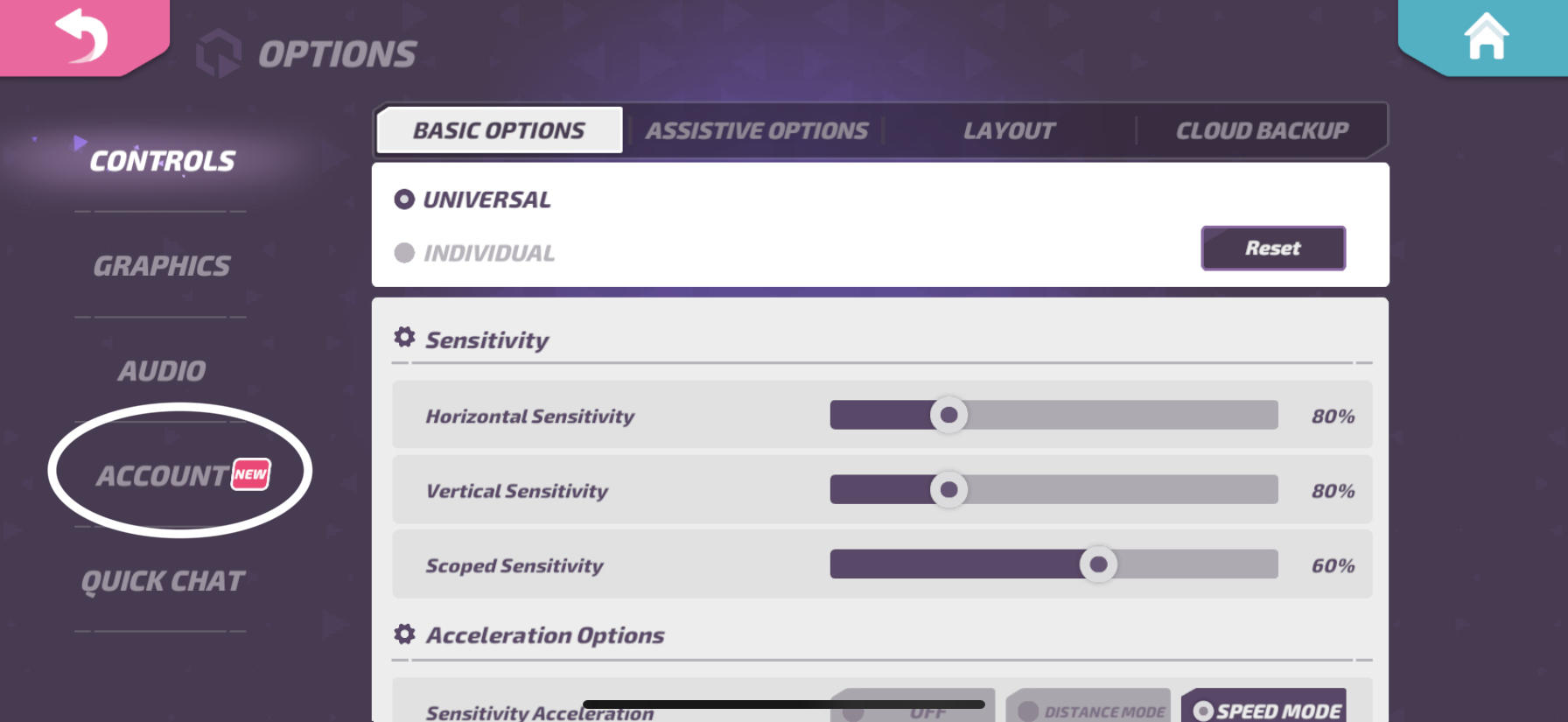This screenshot has width=1568, height=722.
Task: Click the Scoped Sensitivity slider handle
Action: point(1098,564)
